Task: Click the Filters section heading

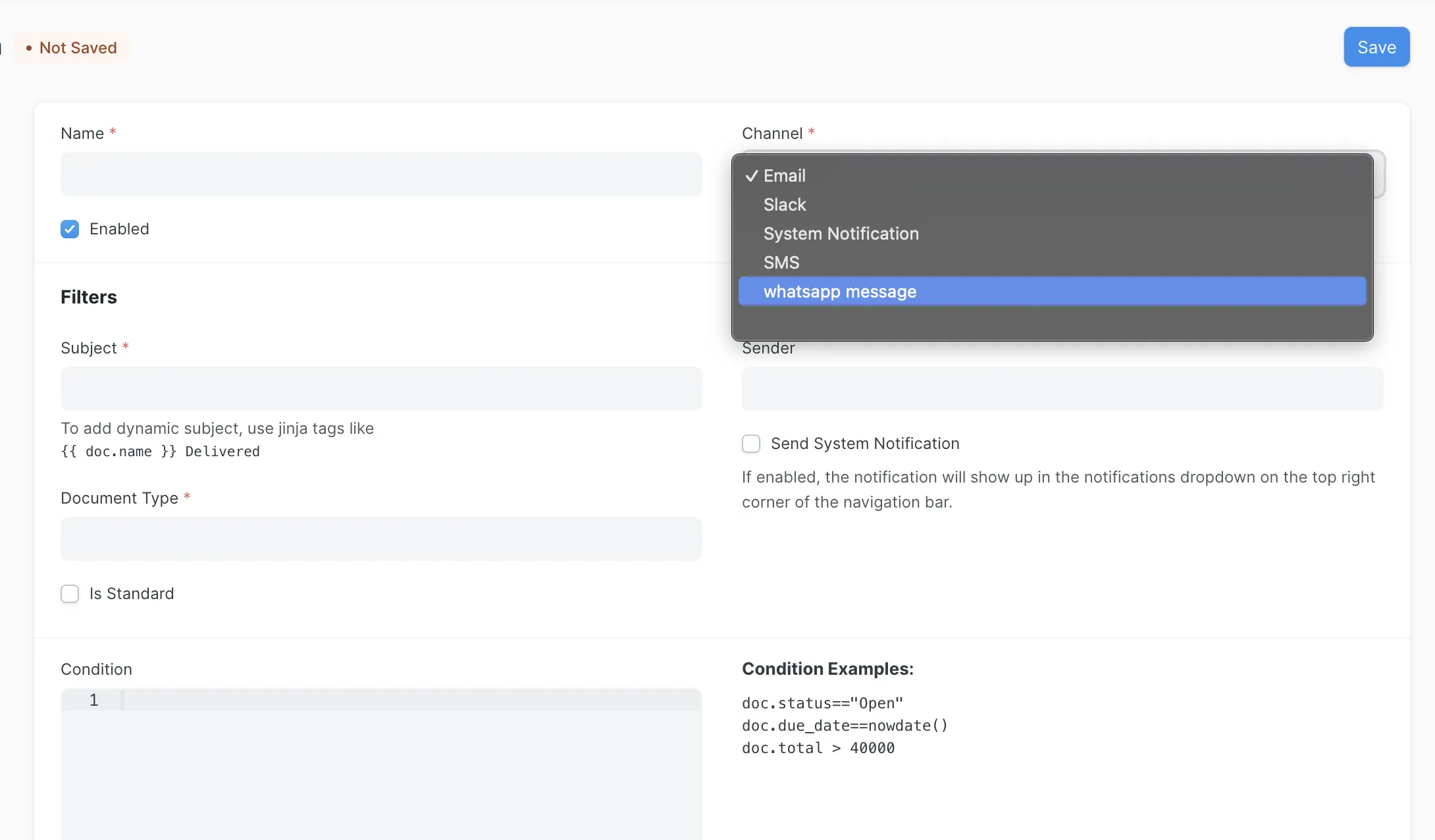Action: (x=89, y=297)
